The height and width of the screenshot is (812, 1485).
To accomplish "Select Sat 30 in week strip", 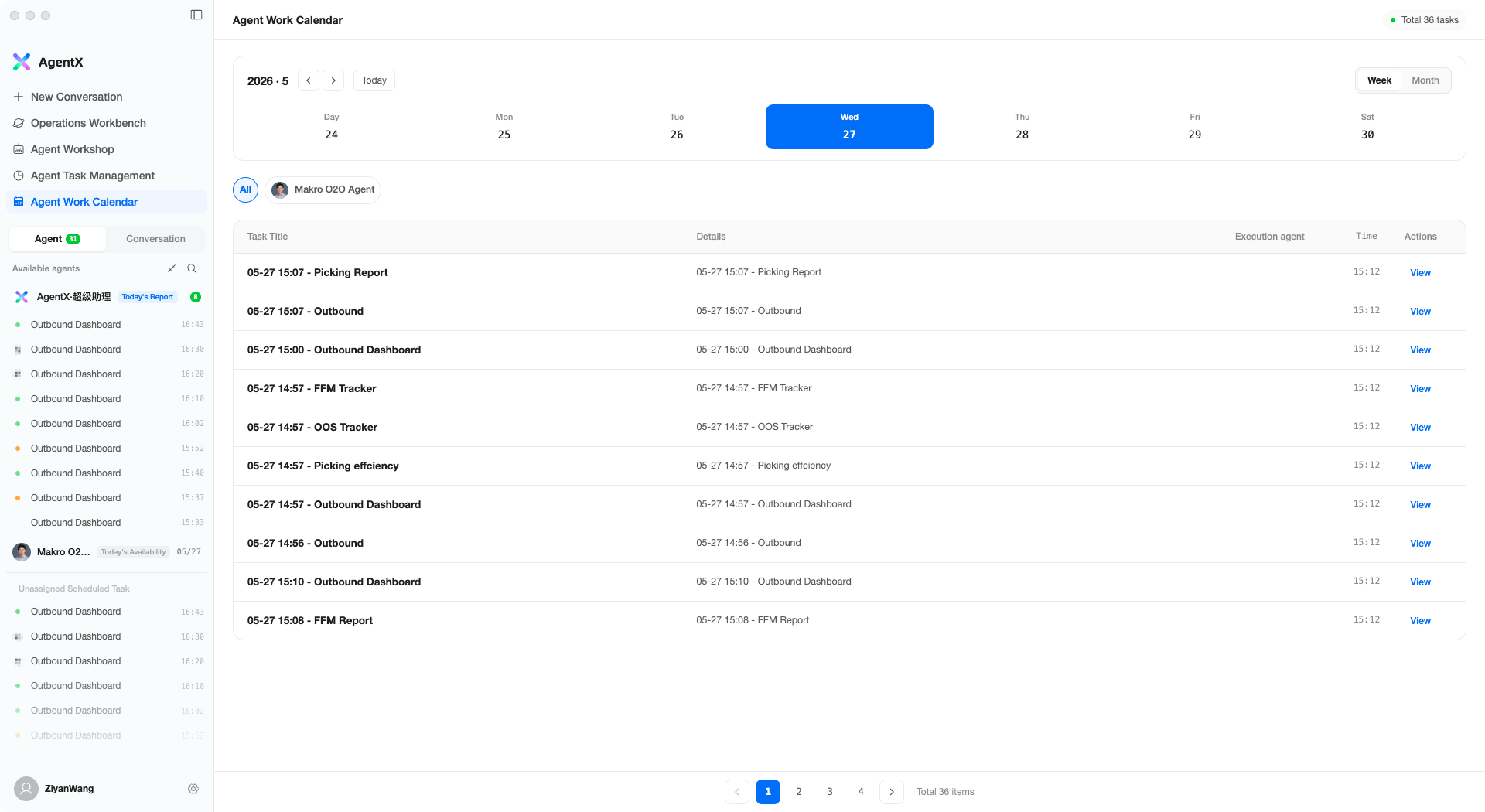I will click(x=1367, y=127).
